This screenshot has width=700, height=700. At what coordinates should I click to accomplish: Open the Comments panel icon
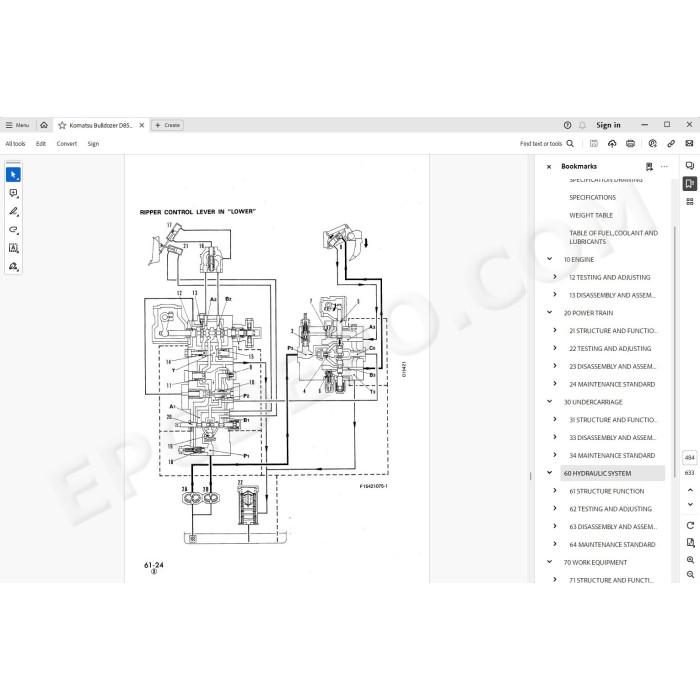pos(690,166)
